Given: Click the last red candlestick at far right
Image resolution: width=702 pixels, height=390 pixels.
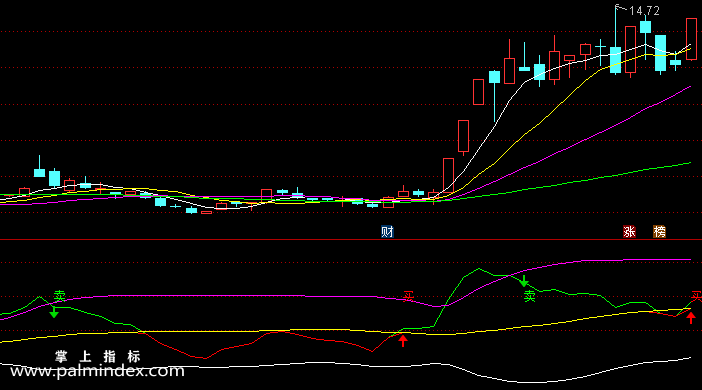Looking at the screenshot, I should (691, 39).
